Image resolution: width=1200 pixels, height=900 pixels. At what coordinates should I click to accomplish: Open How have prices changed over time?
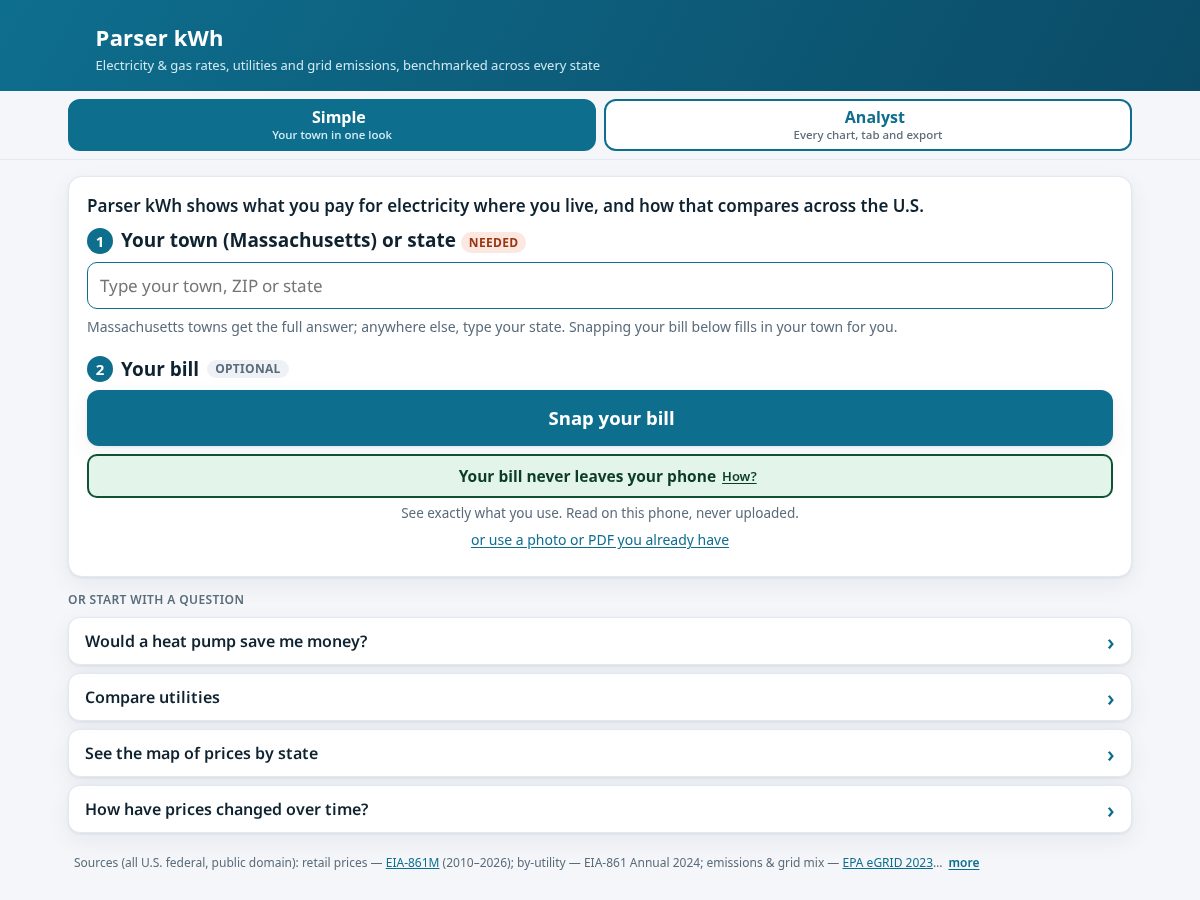pyautogui.click(x=600, y=809)
